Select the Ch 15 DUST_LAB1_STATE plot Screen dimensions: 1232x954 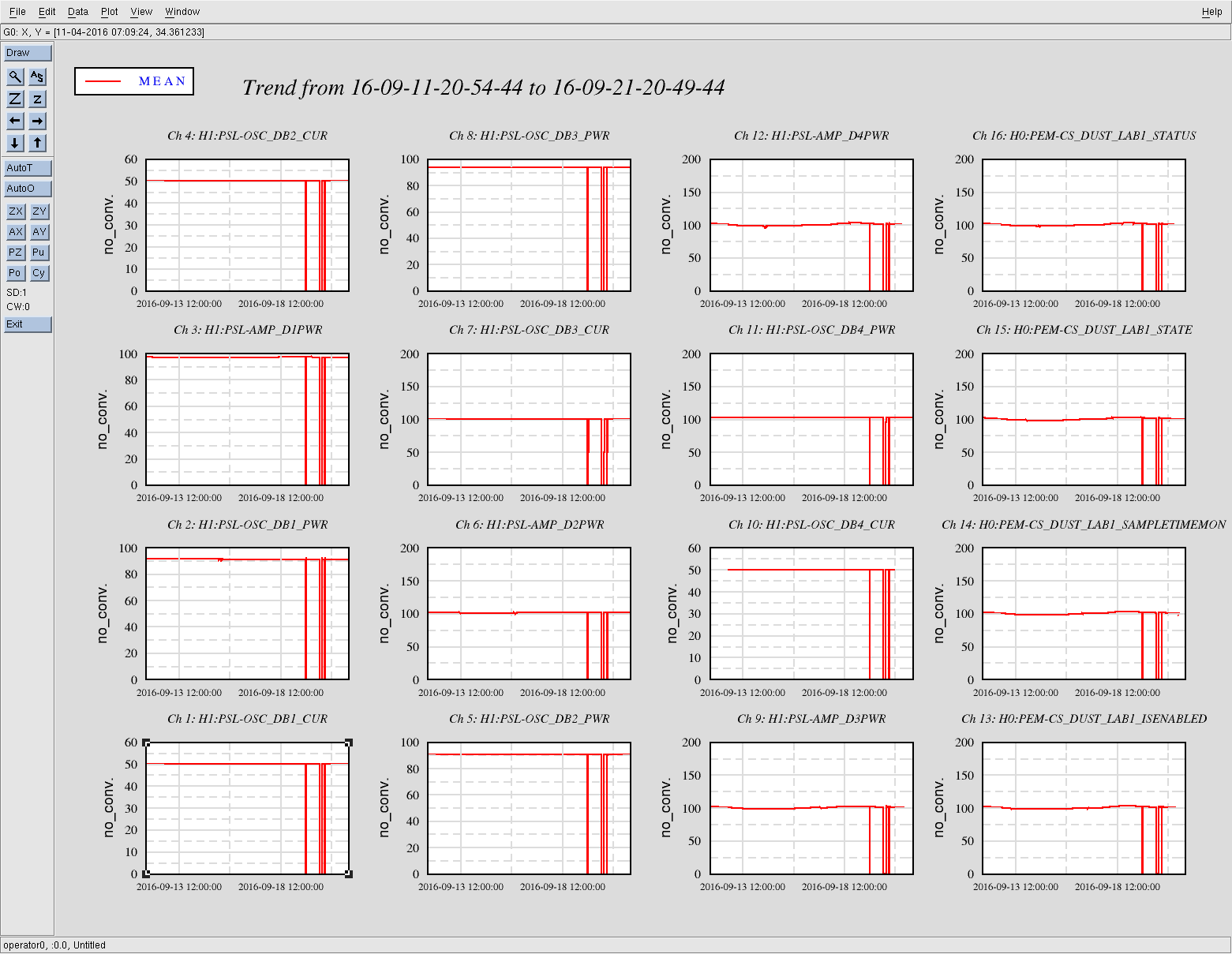pos(1084,419)
